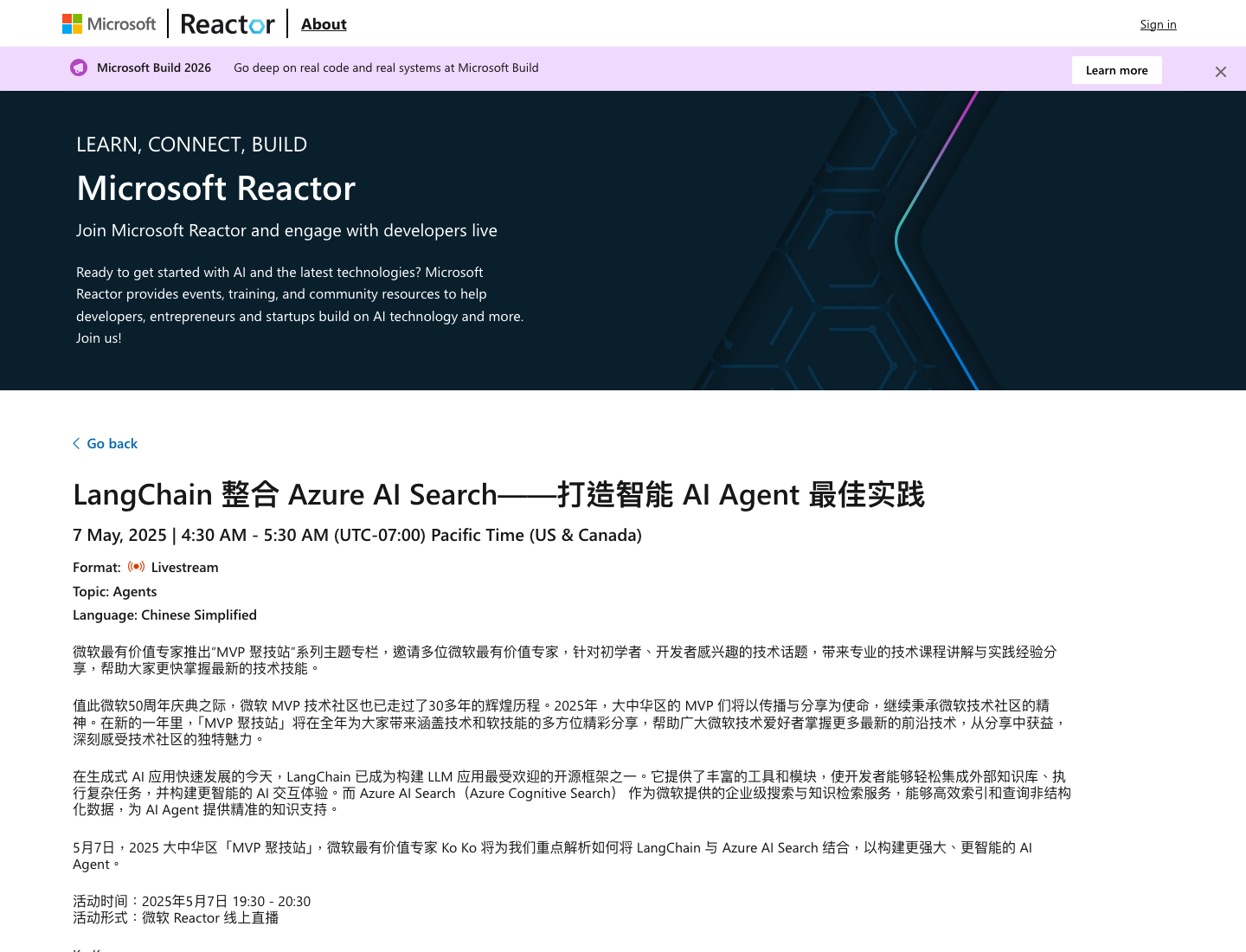Screen dimensions: 1246x952
Task: Click the Topic: Agents text
Action: click(x=115, y=591)
